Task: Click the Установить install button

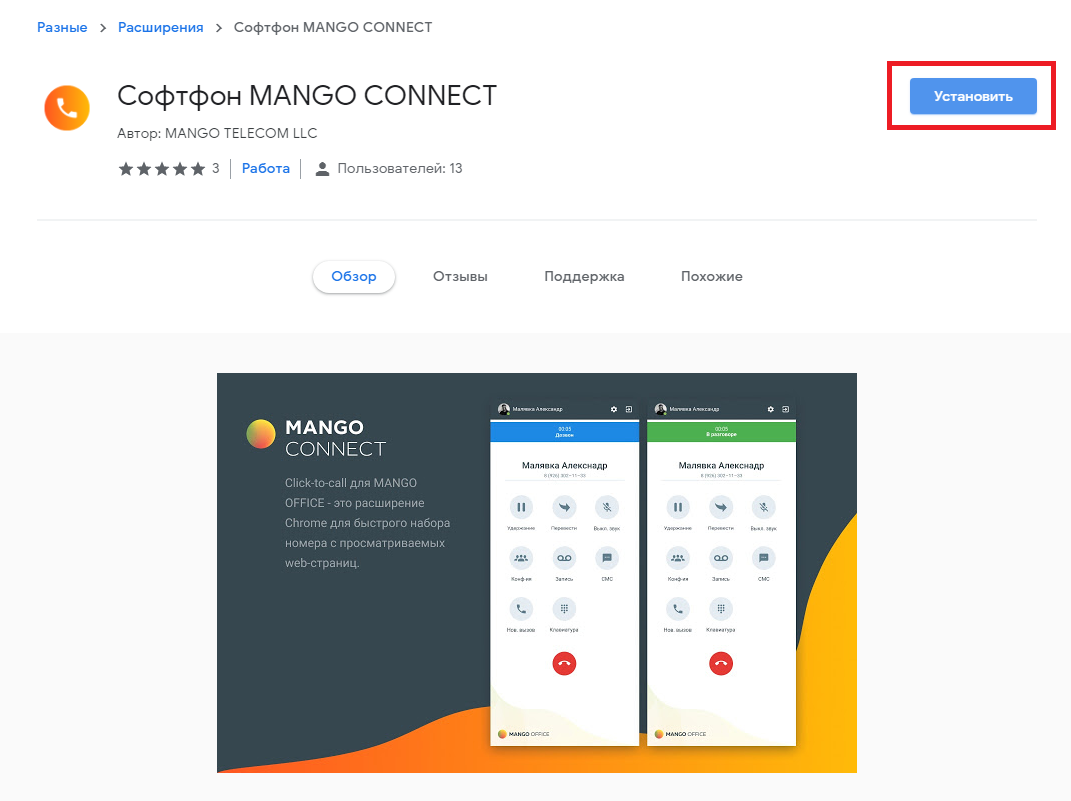Action: point(973,96)
